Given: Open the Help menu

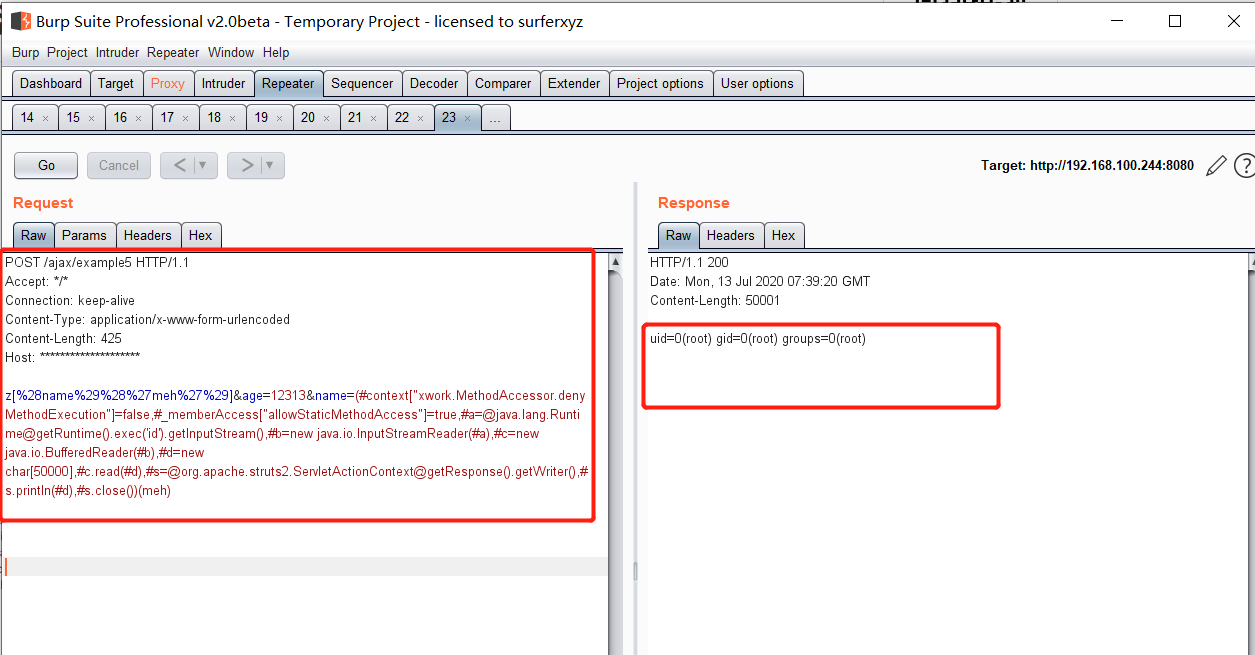Looking at the screenshot, I should tap(276, 52).
